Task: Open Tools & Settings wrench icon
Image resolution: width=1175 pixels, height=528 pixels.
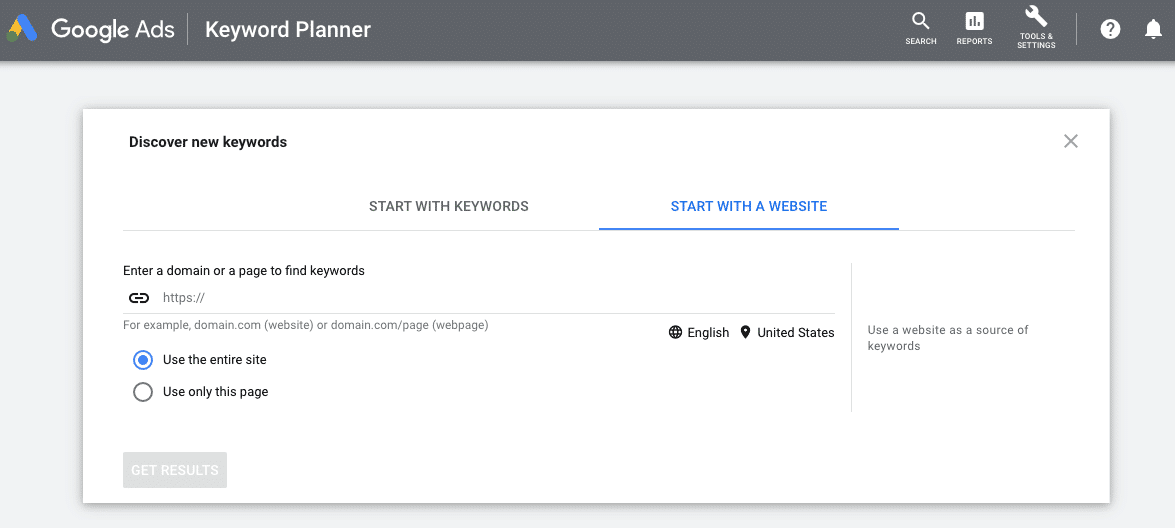Action: click(1036, 28)
